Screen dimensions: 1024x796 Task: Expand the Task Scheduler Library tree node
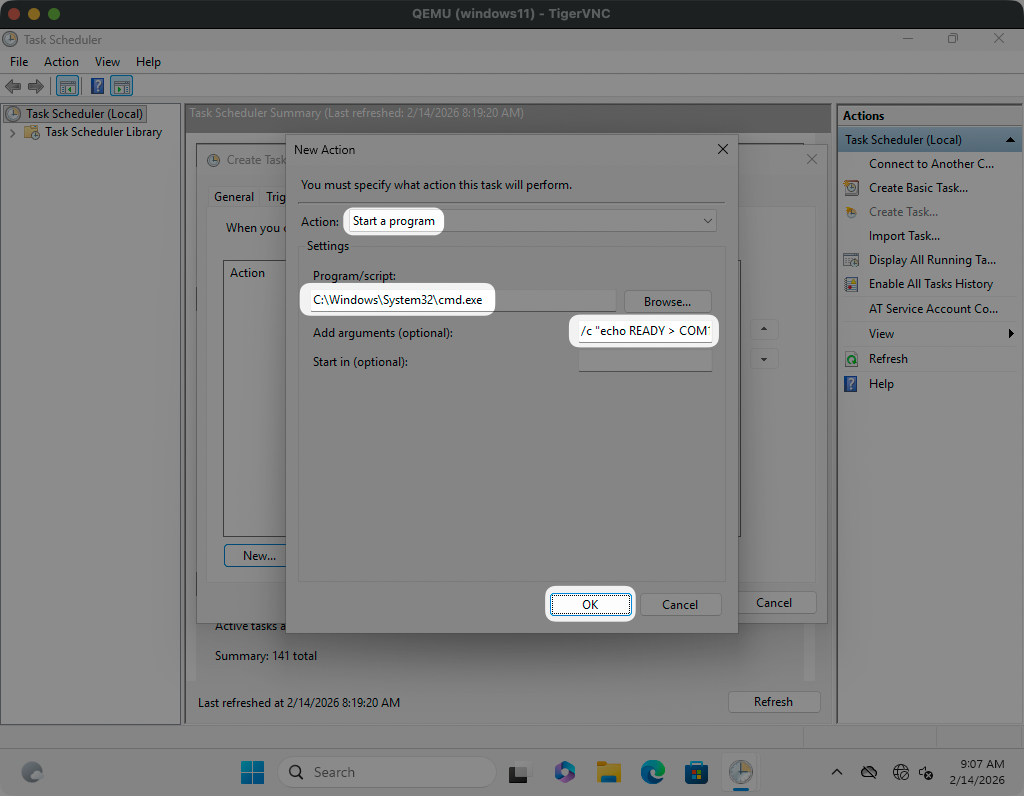click(12, 132)
